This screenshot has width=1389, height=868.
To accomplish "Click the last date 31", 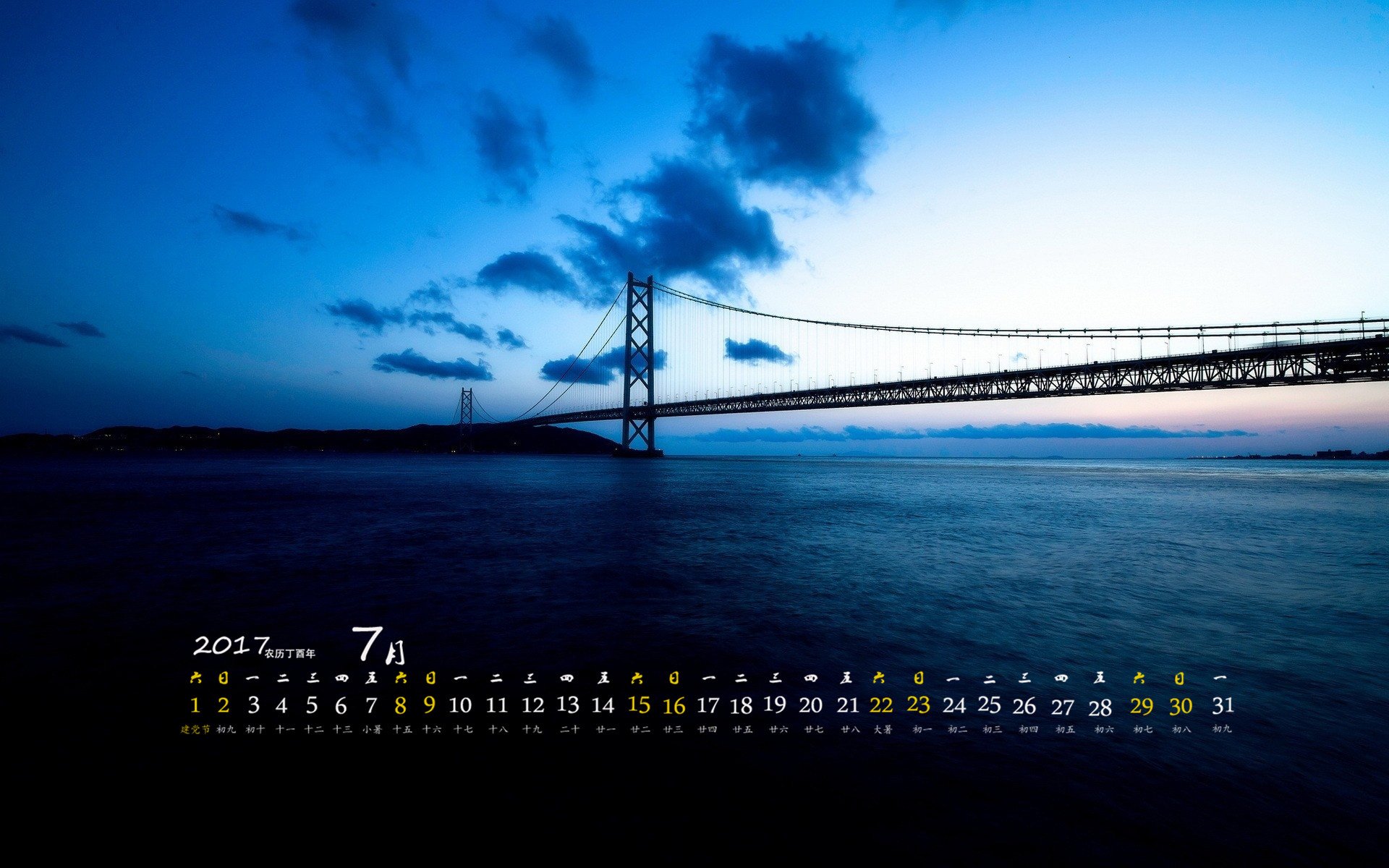I will click(1223, 705).
